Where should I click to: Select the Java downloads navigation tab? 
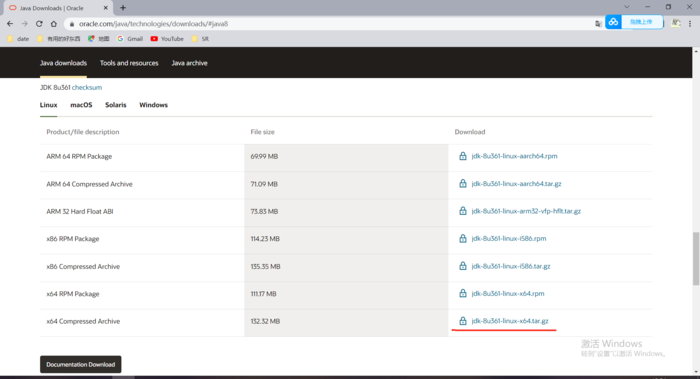[x=63, y=63]
